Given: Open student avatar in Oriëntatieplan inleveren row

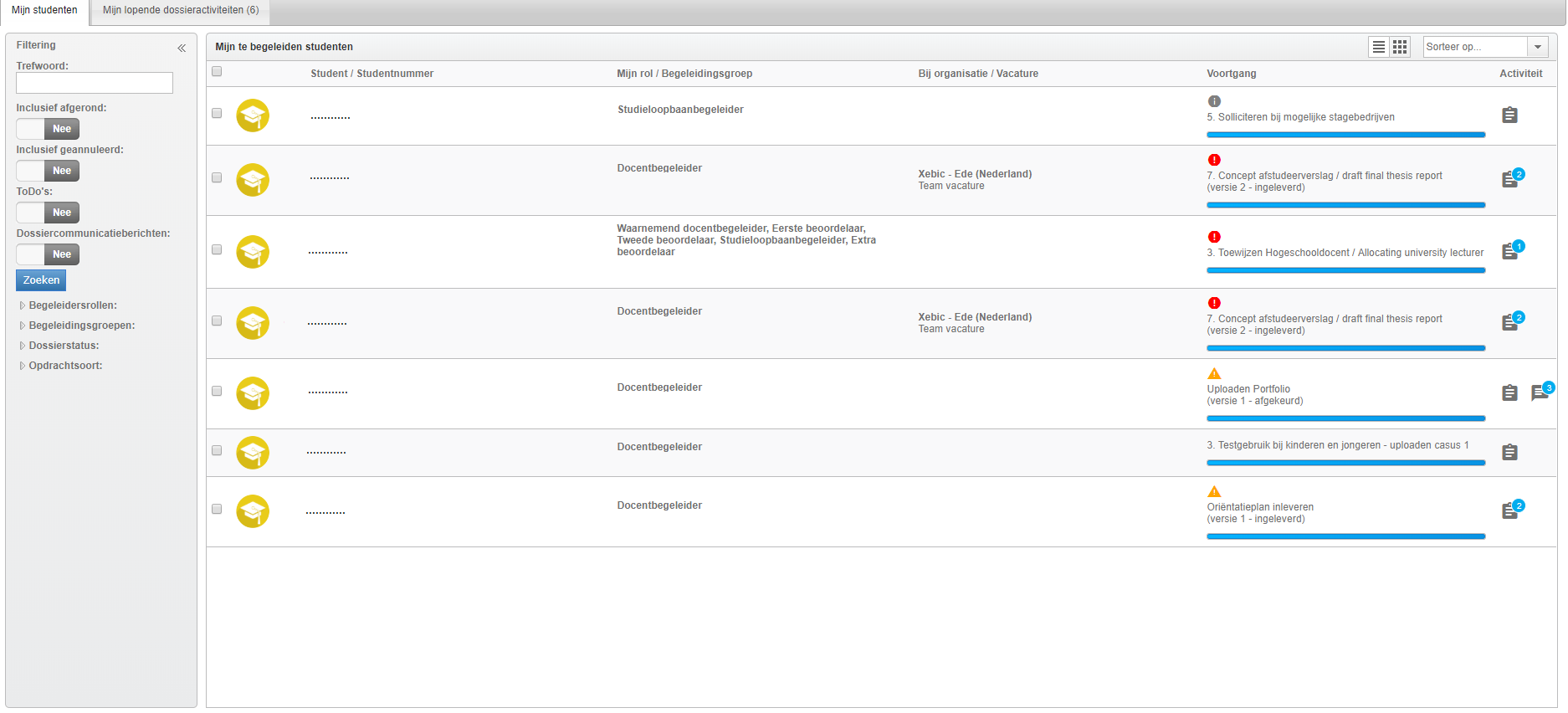Looking at the screenshot, I should pyautogui.click(x=253, y=511).
